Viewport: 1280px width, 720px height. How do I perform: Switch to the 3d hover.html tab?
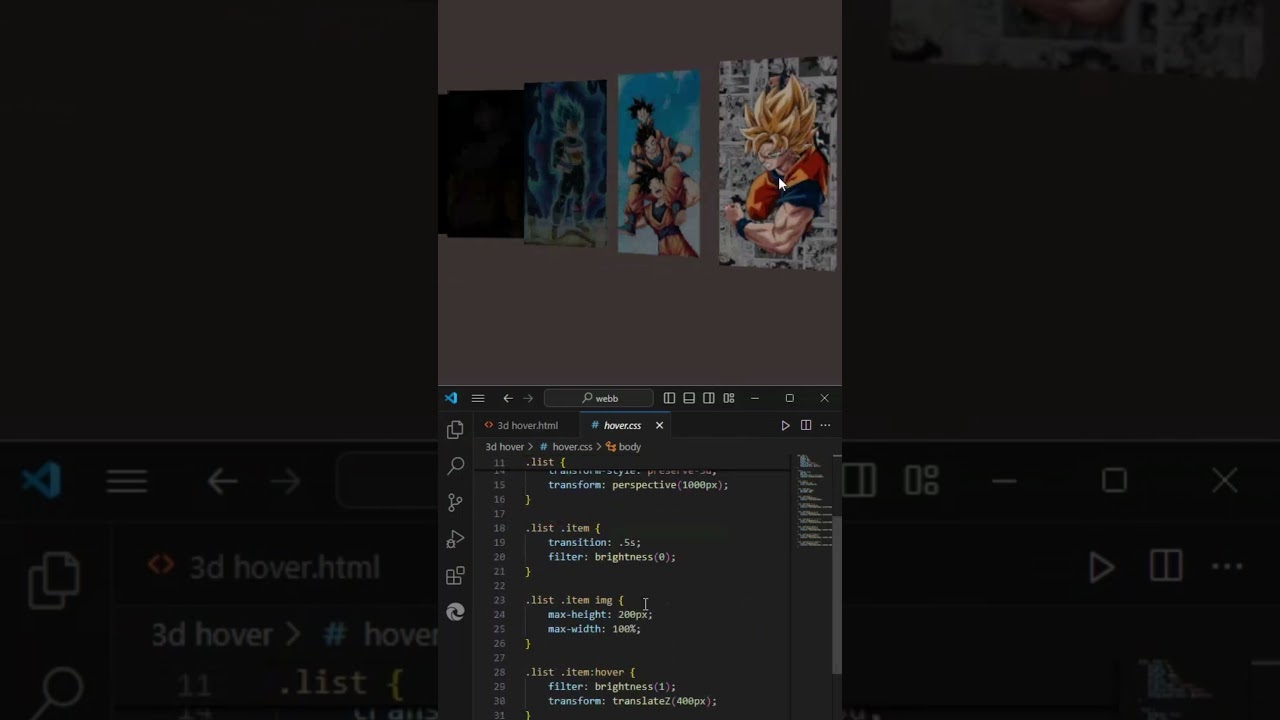coord(521,425)
